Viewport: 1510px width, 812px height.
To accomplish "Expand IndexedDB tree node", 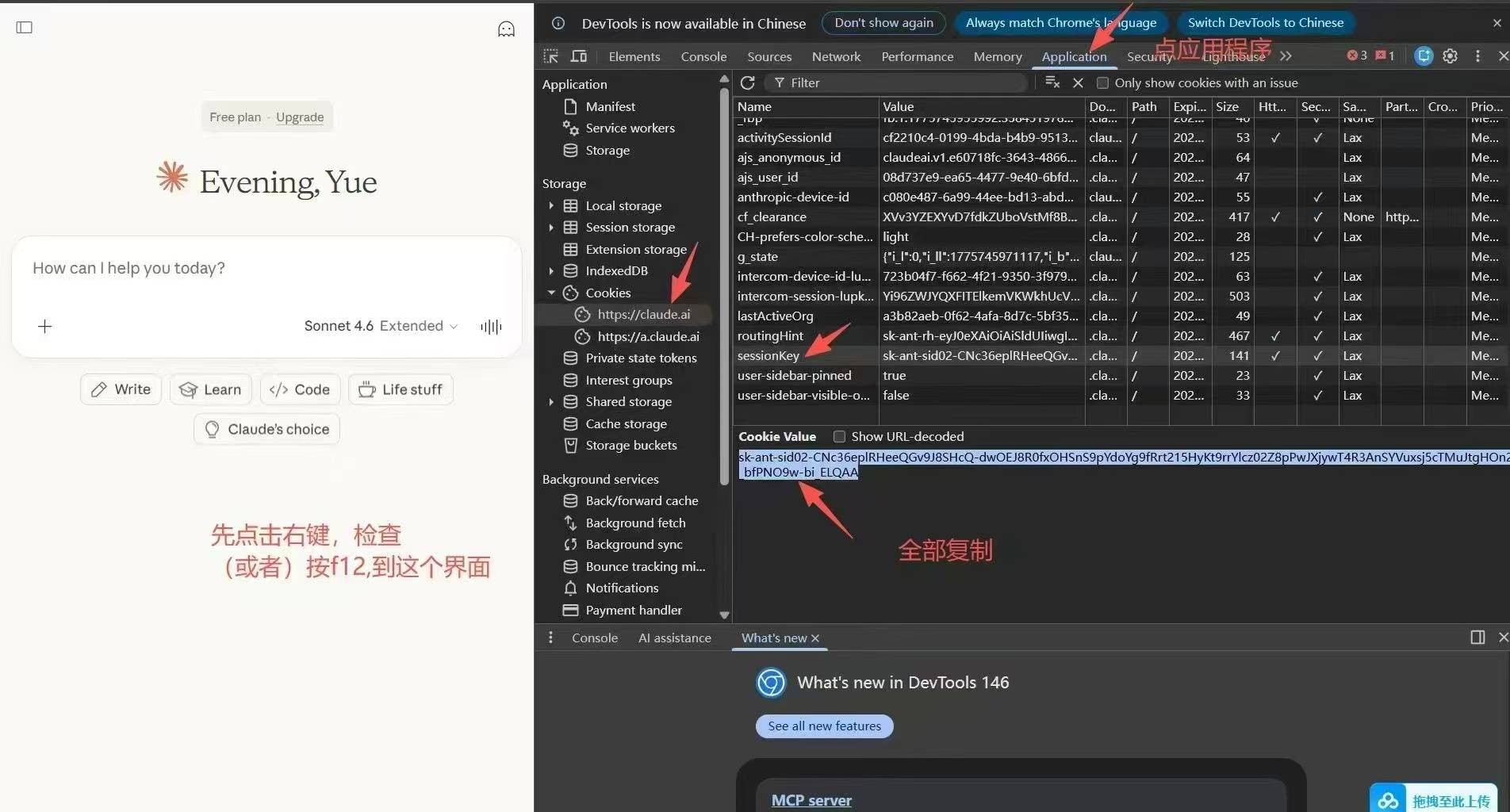I will click(x=551, y=270).
